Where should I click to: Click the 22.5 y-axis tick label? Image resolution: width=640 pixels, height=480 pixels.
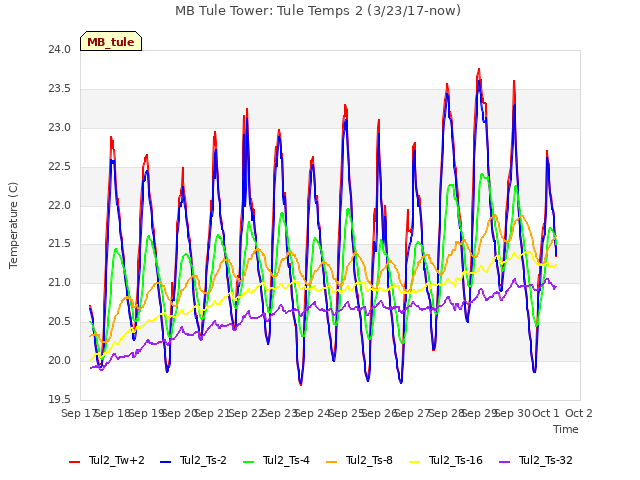click(x=60, y=167)
